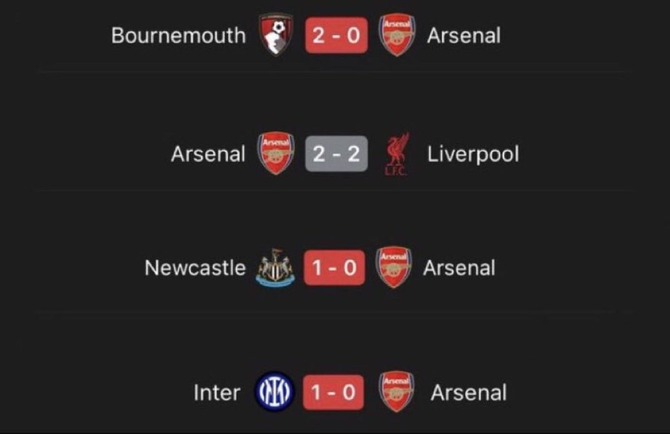Select Arsenal name in Newcastle match row
670x434 pixels.
click(459, 268)
